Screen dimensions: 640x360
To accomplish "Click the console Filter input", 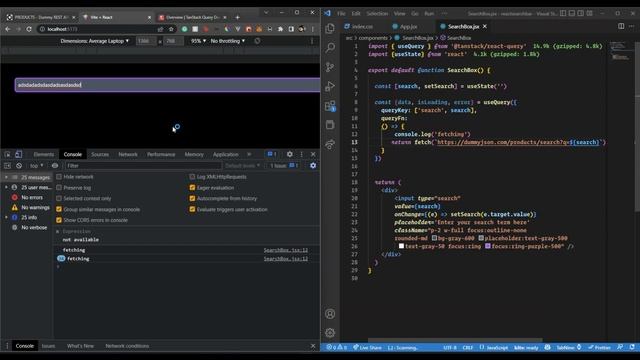I will [x=143, y=166].
